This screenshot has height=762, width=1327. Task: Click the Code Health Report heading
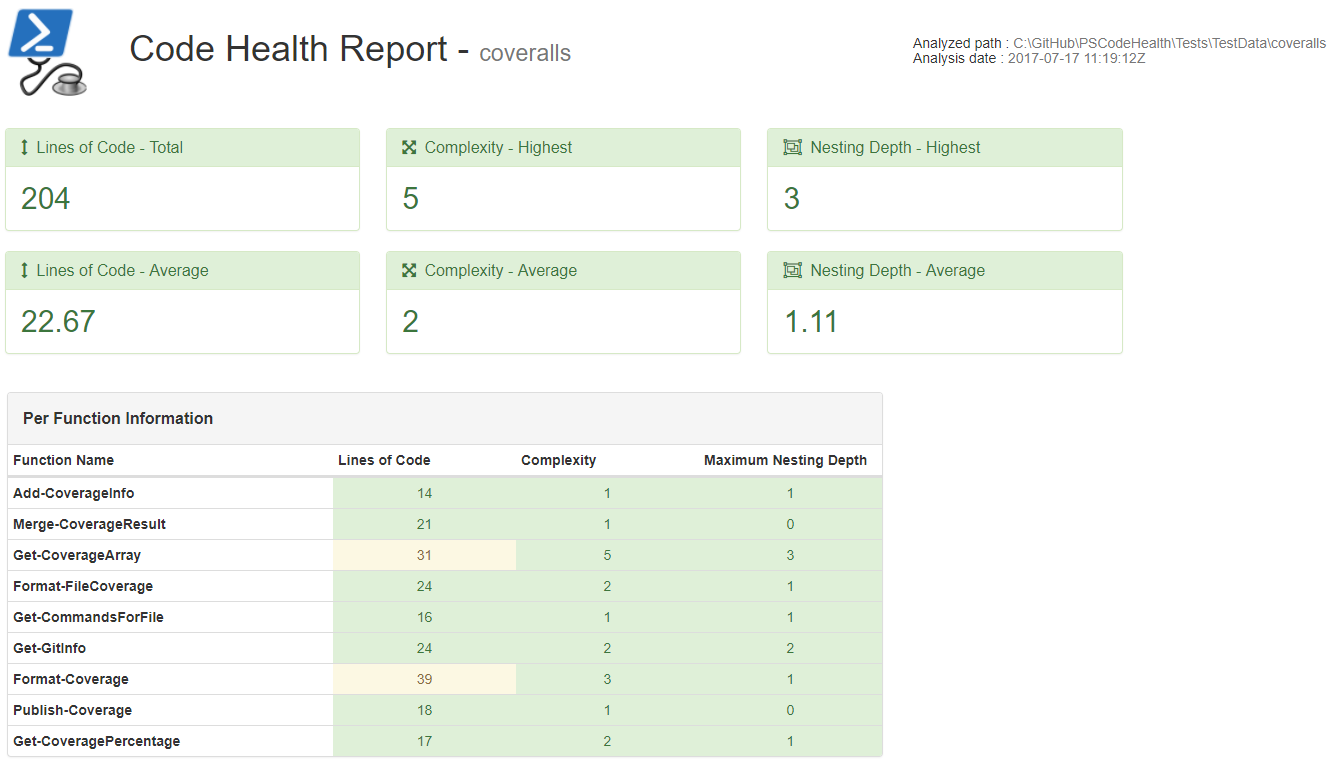[x=299, y=49]
